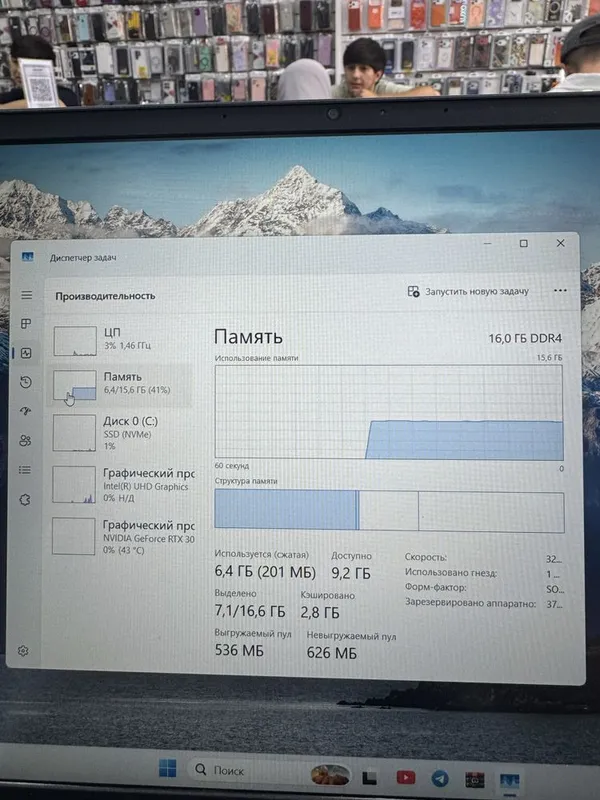Viewport: 600px width, 800px height.
Task: Click Запустить новую задачу button
Action: 468,291
